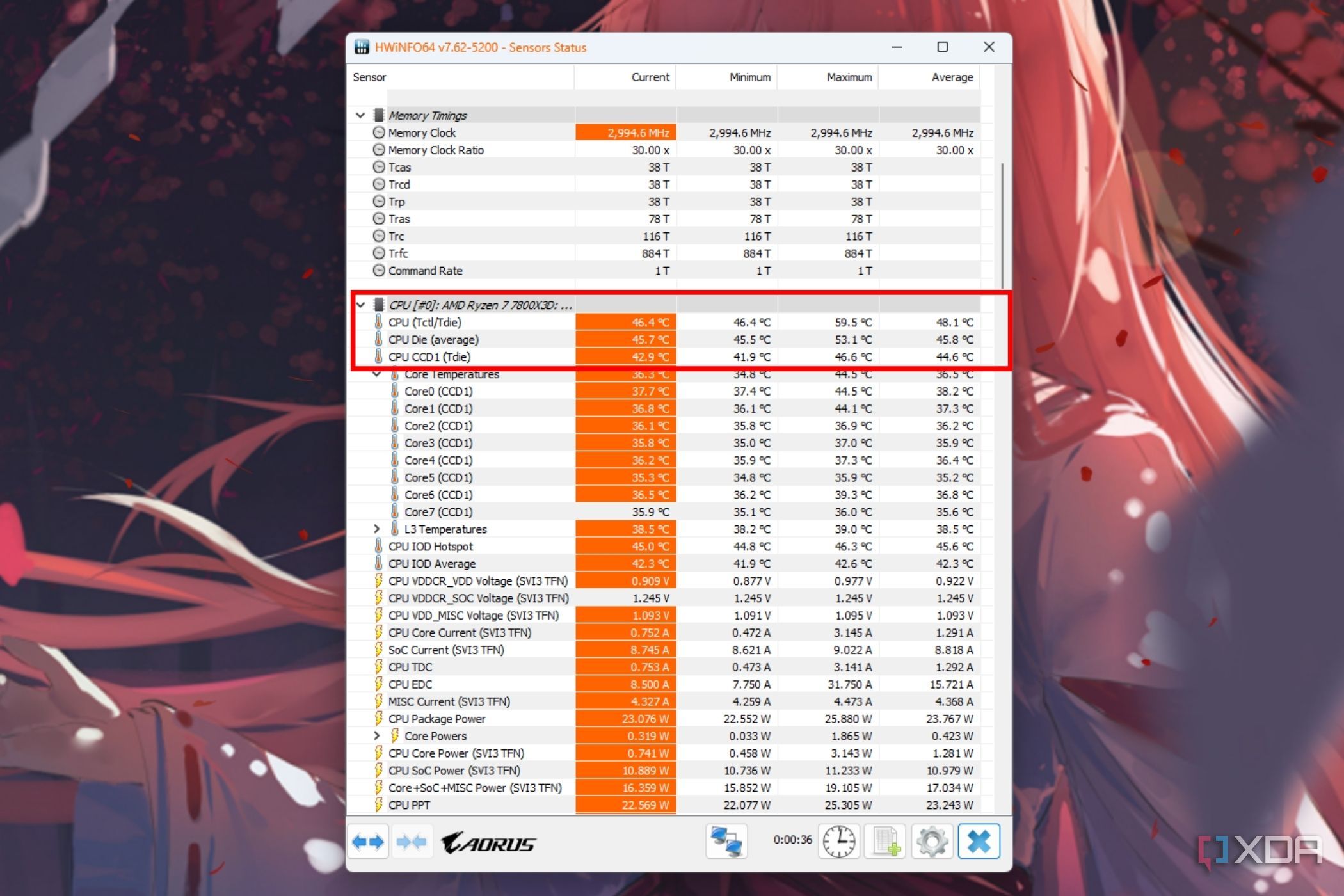1344x896 pixels.
Task: Collapse the AMD Ryzen 7 7800X3D section
Action: 360,305
